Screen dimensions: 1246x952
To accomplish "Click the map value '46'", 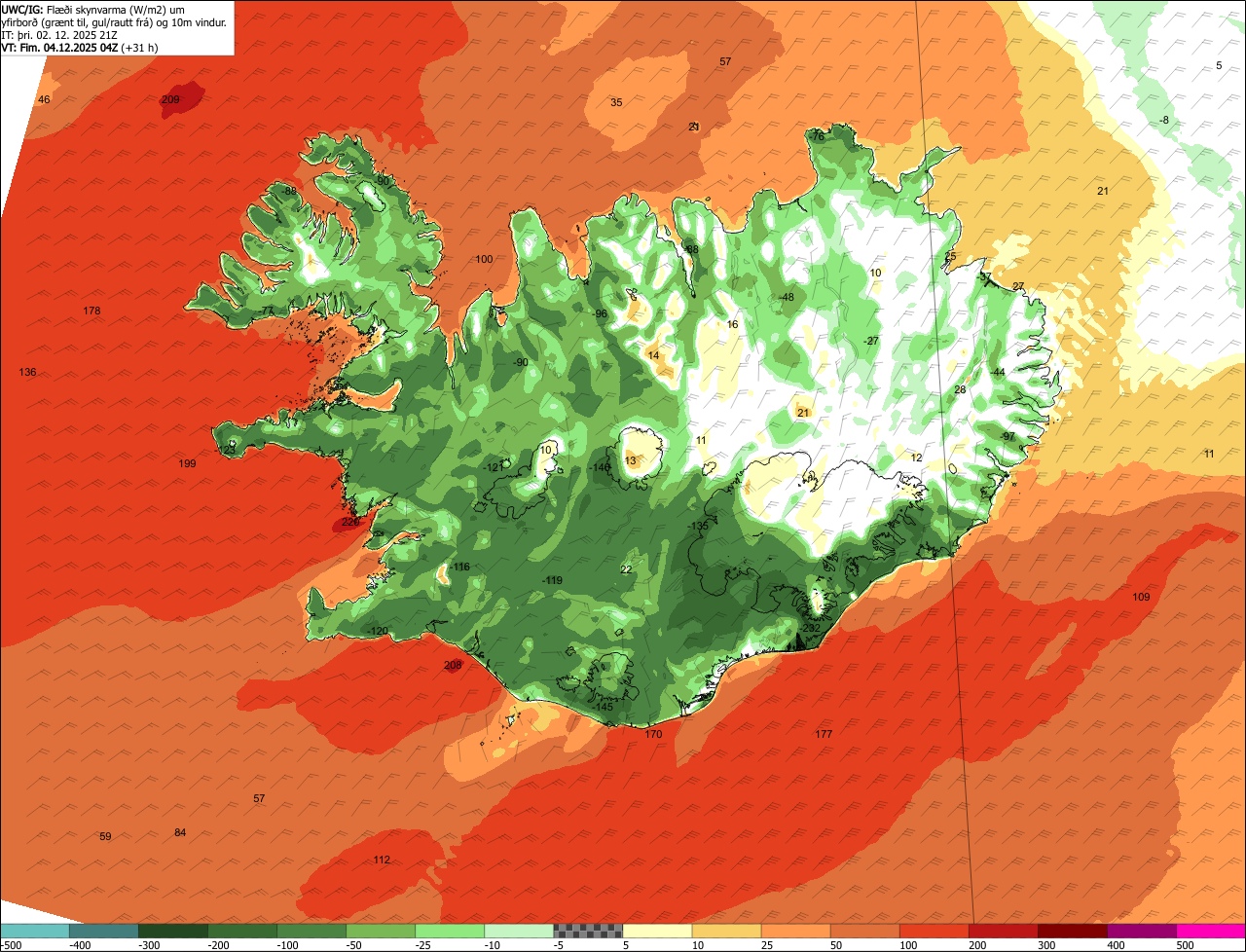I will 44,100.
